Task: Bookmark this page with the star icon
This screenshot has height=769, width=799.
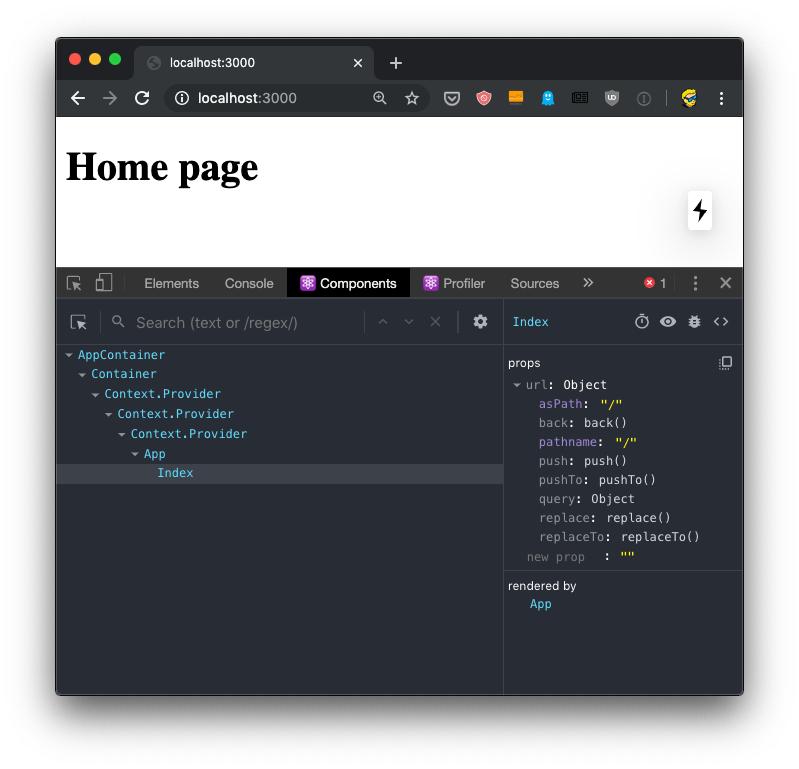Action: point(412,98)
